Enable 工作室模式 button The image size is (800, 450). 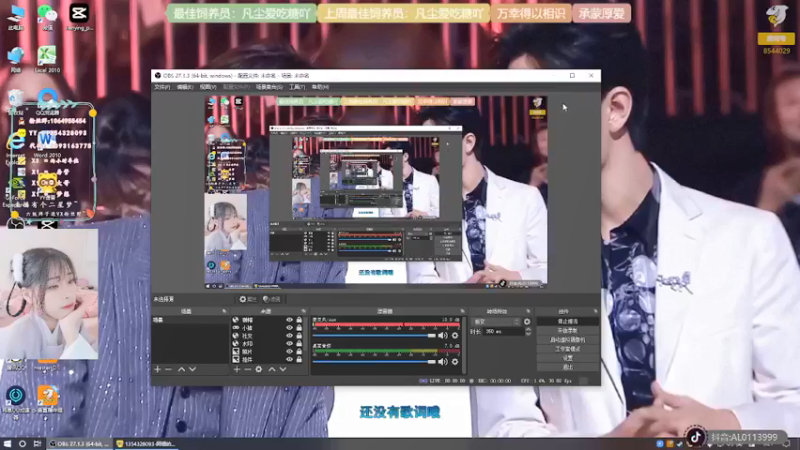[x=568, y=349]
